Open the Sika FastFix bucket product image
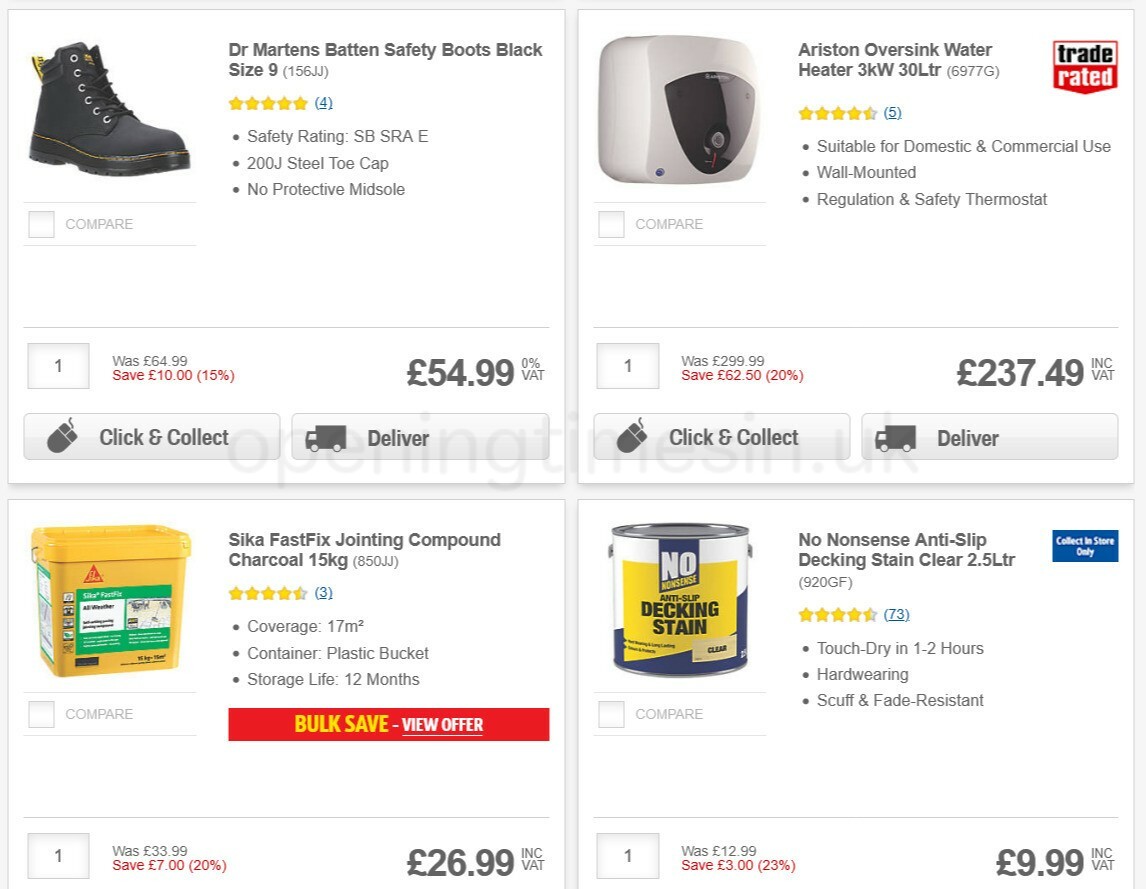This screenshot has width=1146, height=889. pyautogui.click(x=110, y=600)
